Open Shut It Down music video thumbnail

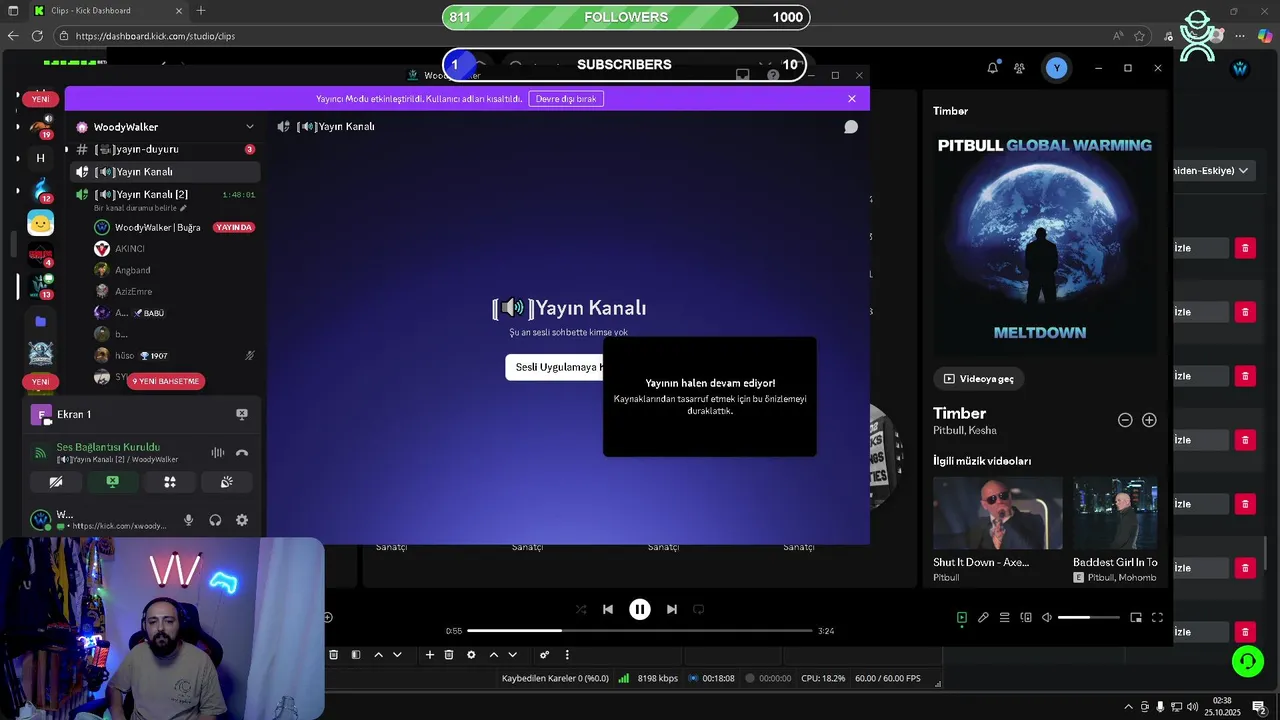pos(998,512)
